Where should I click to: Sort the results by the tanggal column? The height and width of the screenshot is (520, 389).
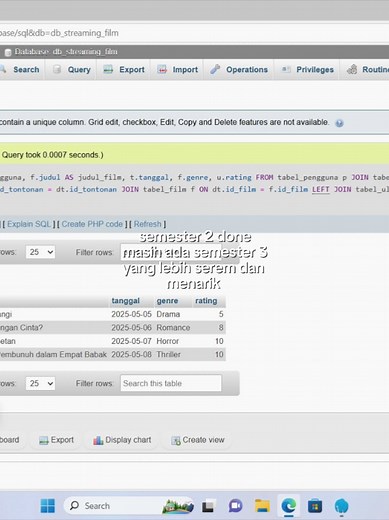[125, 301]
